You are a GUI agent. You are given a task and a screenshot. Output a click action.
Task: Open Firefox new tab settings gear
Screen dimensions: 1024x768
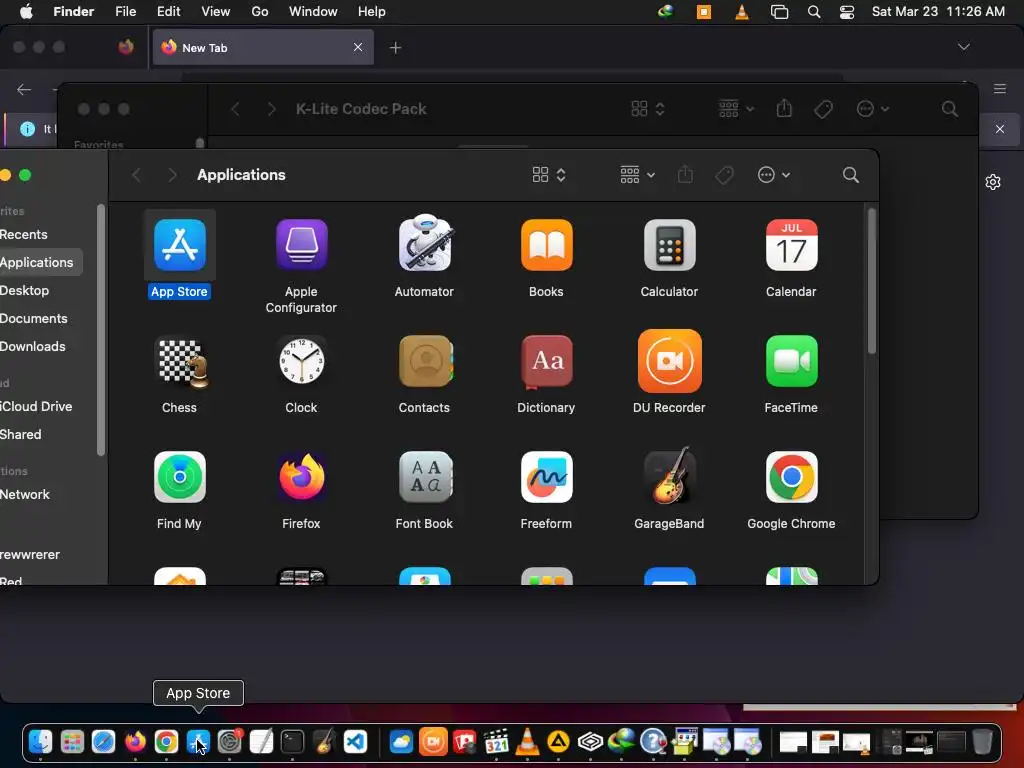993,182
